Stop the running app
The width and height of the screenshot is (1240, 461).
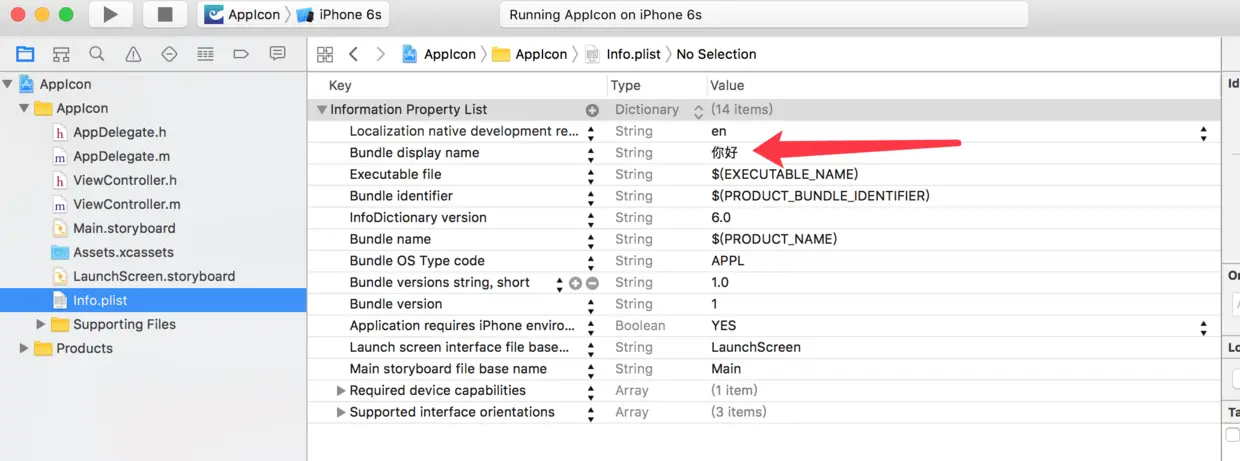[x=165, y=15]
